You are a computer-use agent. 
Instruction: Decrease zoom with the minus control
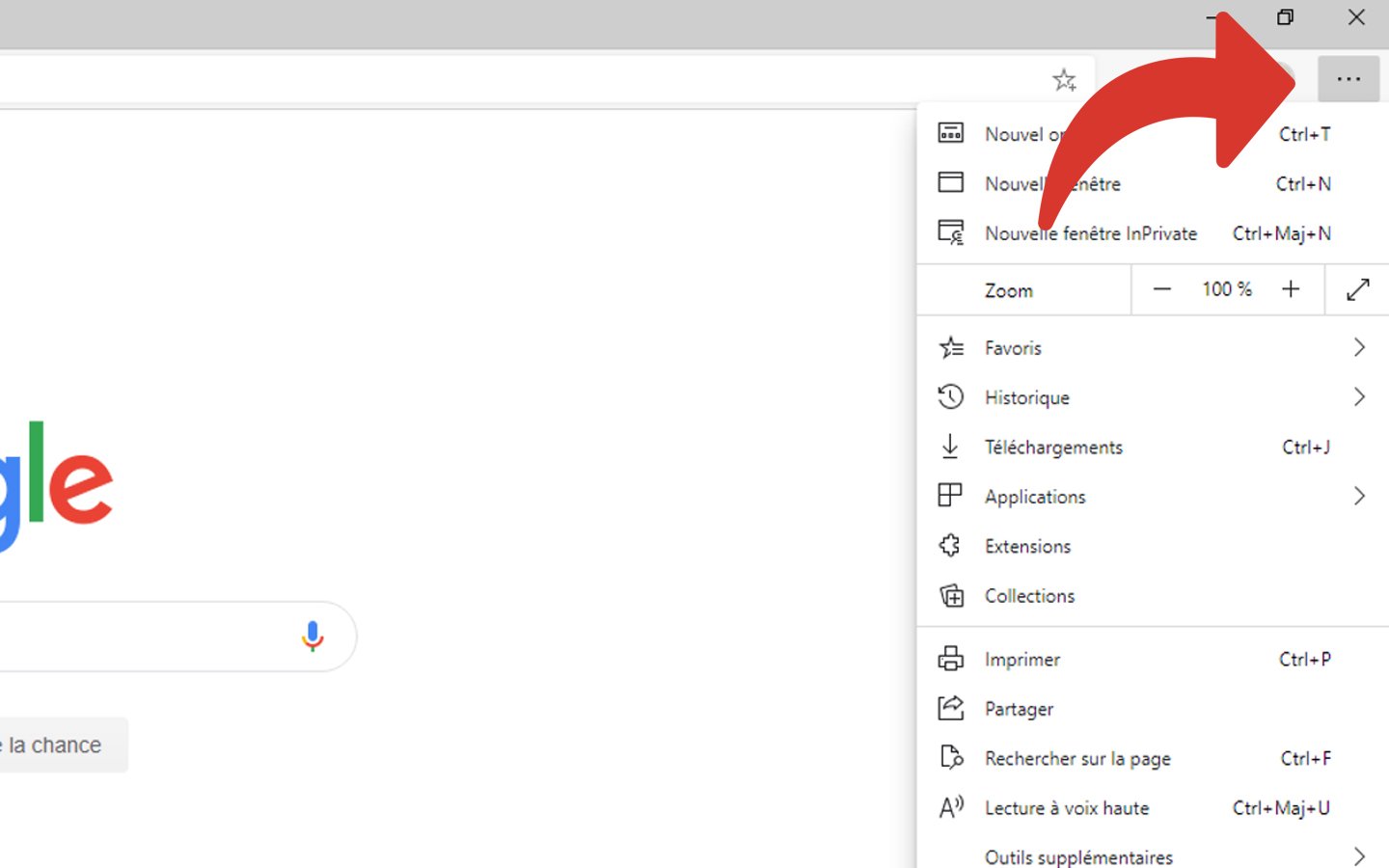[x=1161, y=288]
